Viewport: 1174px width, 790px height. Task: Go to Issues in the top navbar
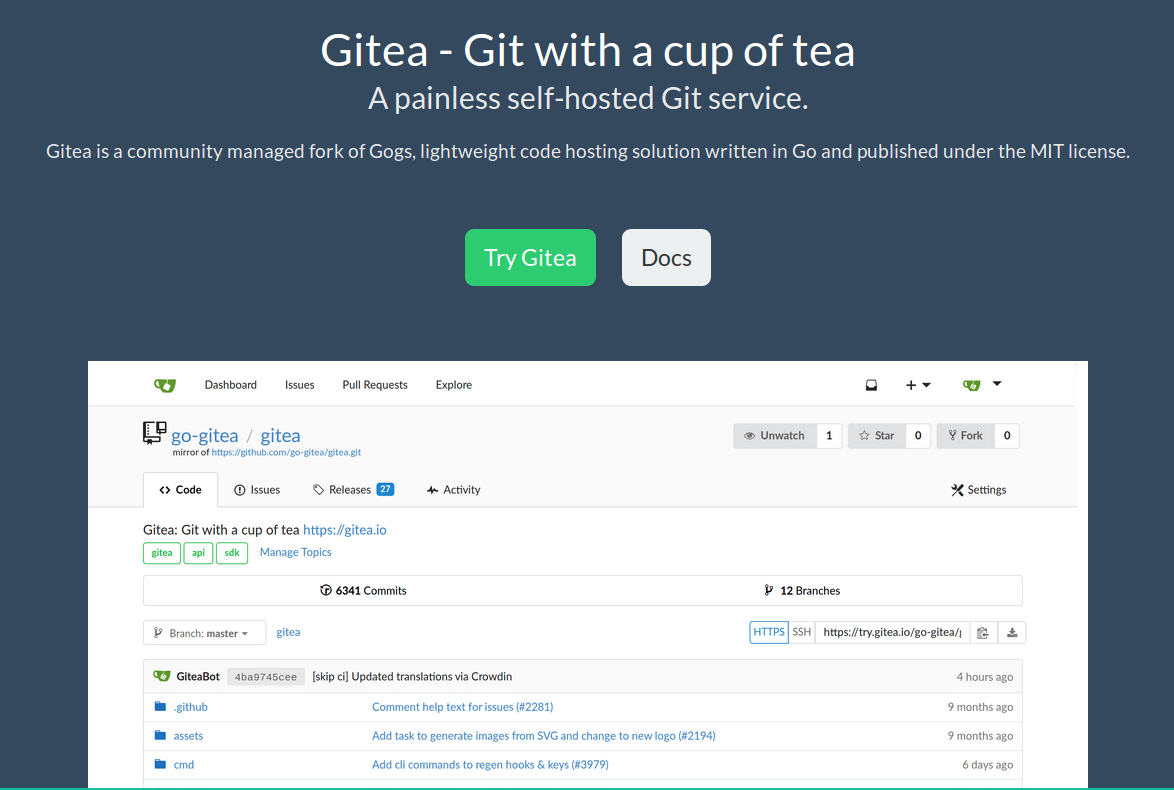[299, 385]
